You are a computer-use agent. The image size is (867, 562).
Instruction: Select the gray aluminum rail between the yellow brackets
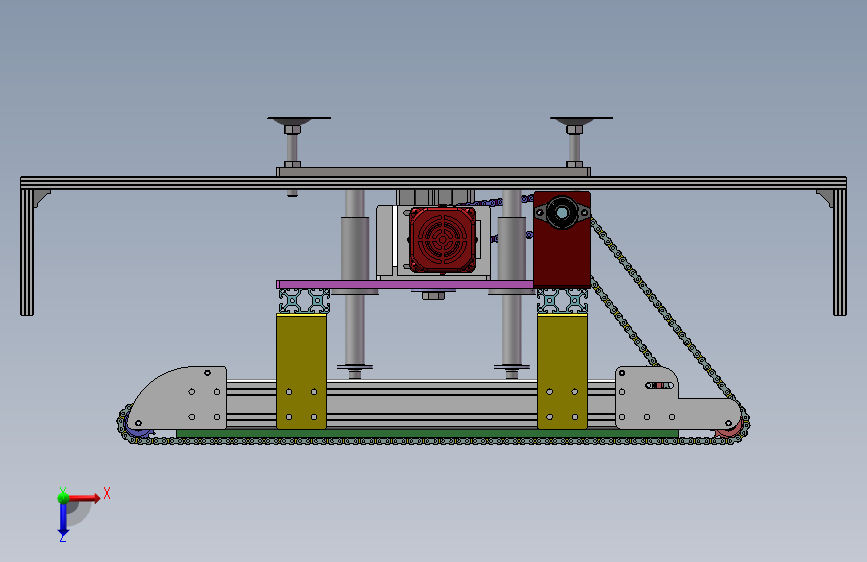432,405
